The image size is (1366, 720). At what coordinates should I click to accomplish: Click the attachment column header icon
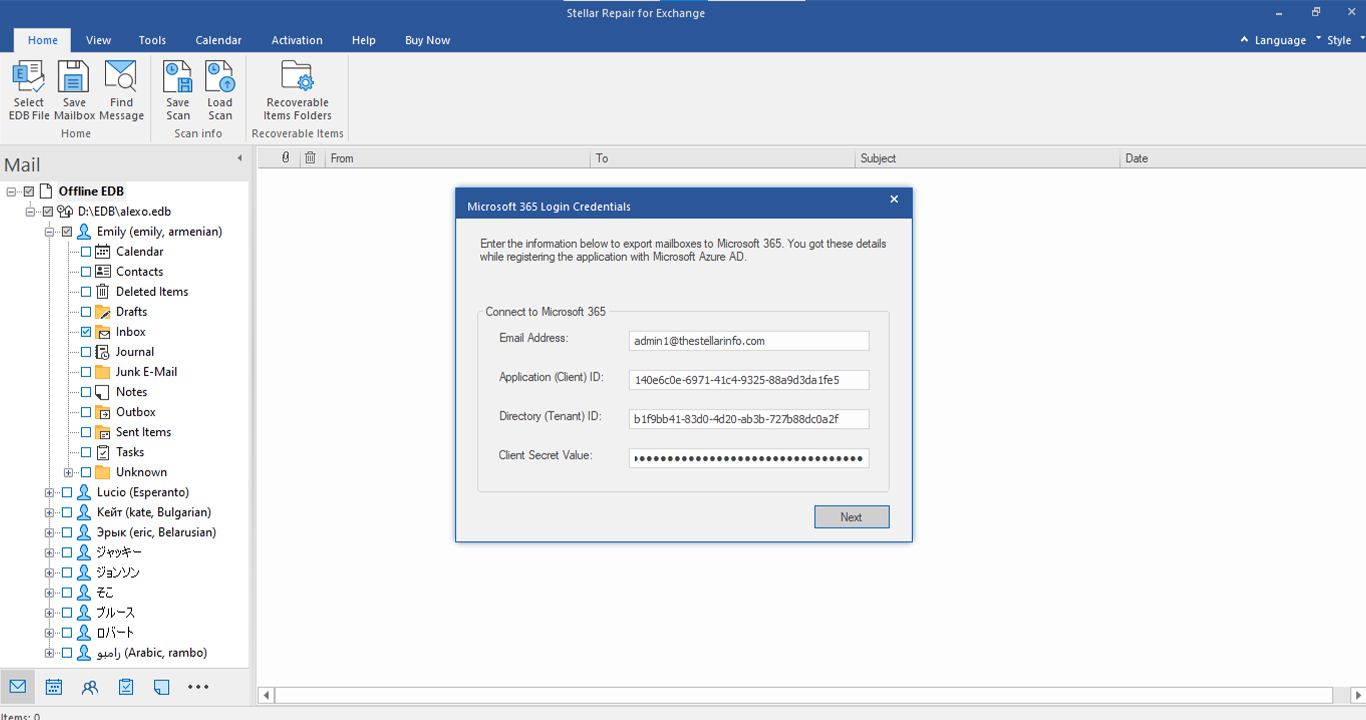[286, 158]
